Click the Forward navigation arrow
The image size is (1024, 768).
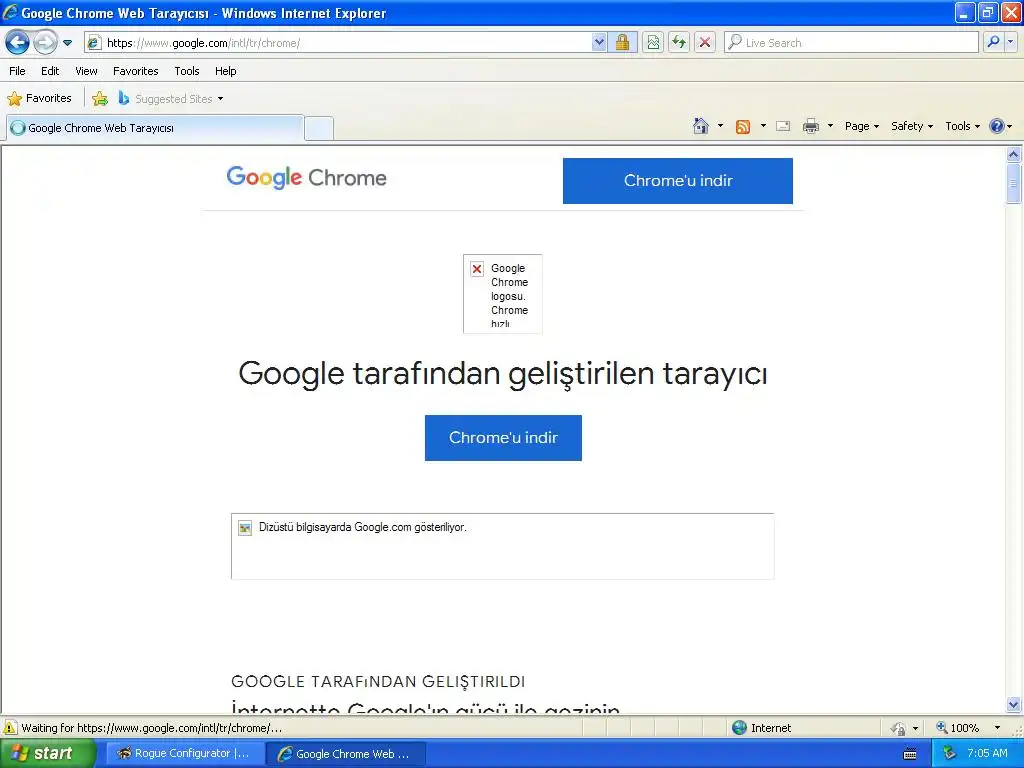[45, 43]
